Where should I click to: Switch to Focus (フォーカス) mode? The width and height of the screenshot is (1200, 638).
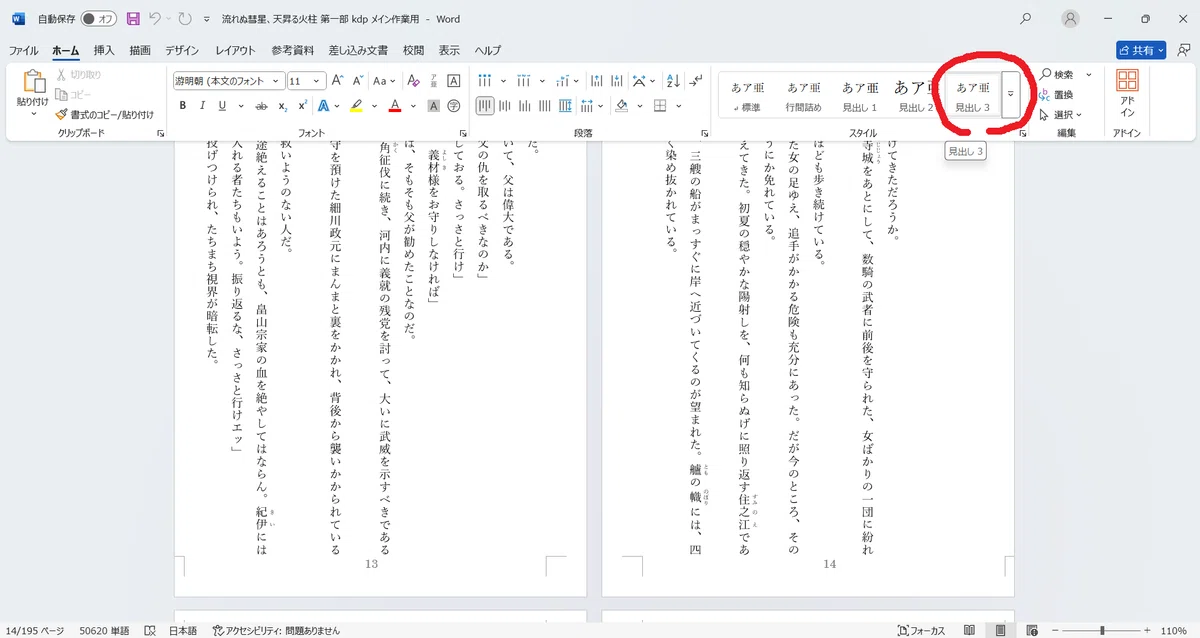pos(921,631)
